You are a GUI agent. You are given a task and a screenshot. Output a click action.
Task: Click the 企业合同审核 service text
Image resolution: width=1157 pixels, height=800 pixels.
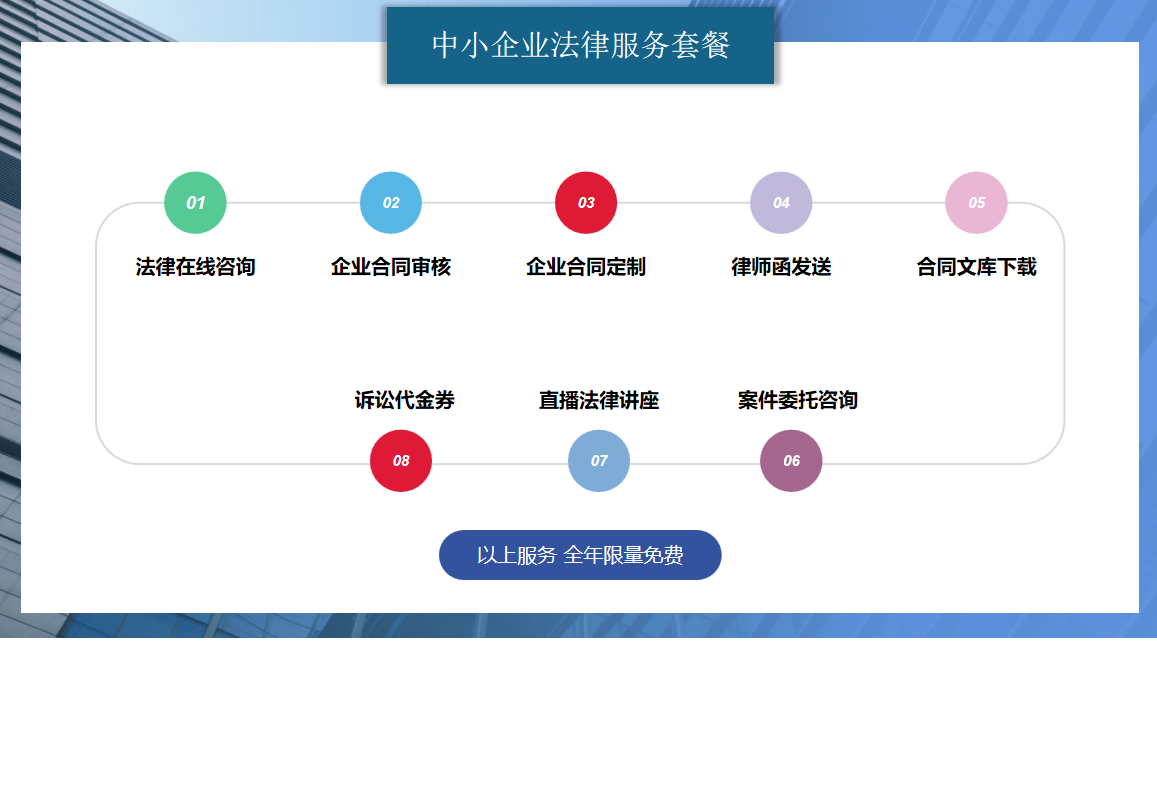click(391, 267)
